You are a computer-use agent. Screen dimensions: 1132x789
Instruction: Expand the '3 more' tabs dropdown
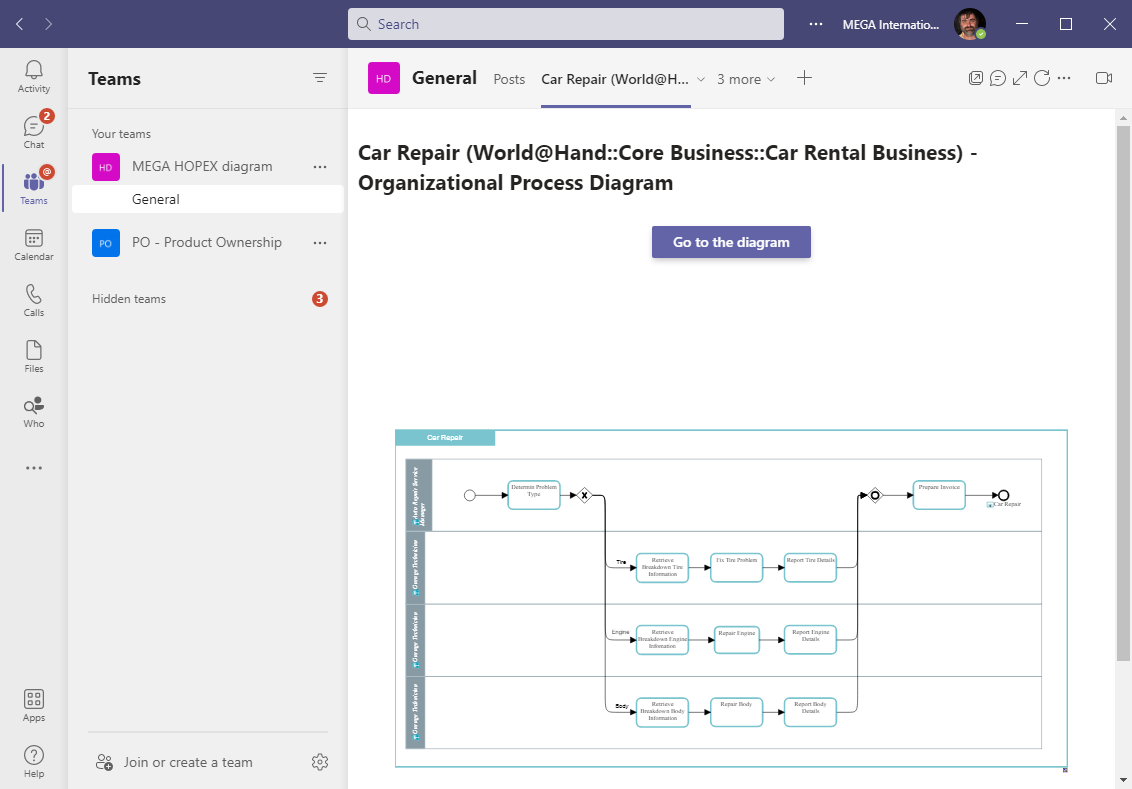coord(746,80)
